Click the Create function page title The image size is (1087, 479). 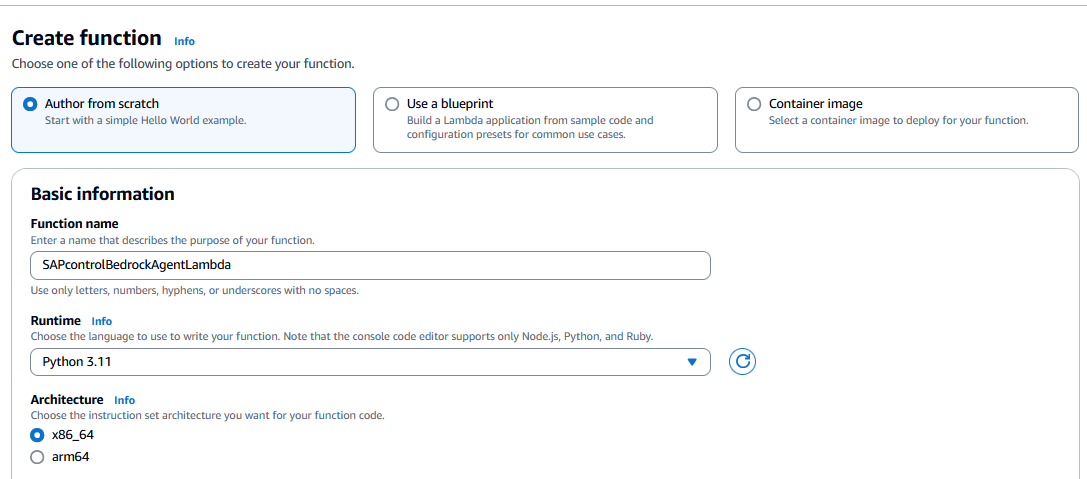pyautogui.click(x=87, y=37)
